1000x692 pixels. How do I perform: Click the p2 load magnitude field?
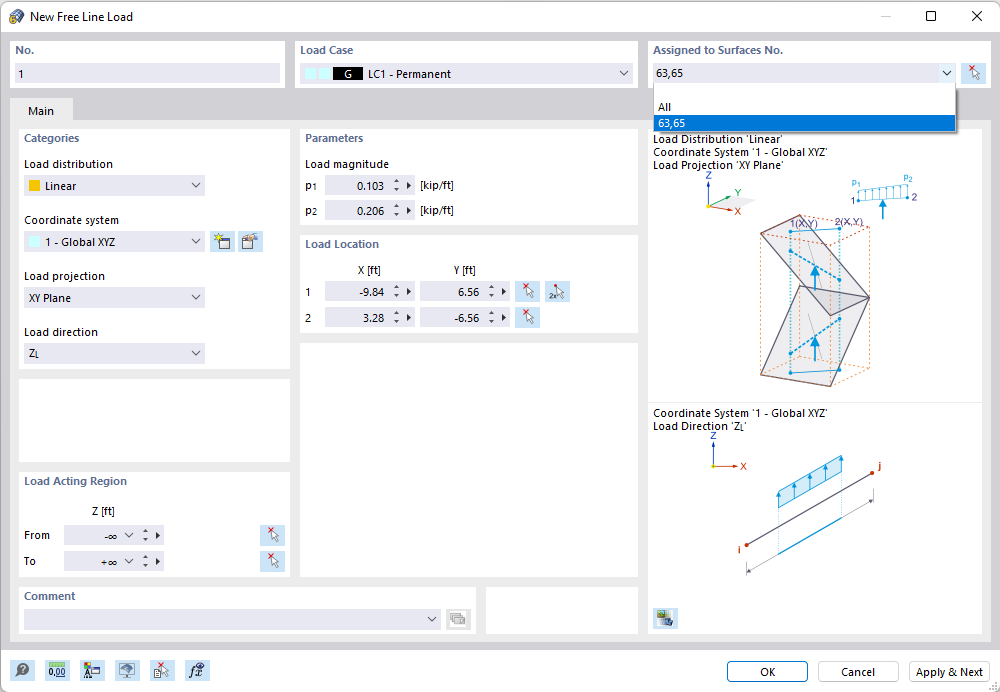tap(356, 210)
